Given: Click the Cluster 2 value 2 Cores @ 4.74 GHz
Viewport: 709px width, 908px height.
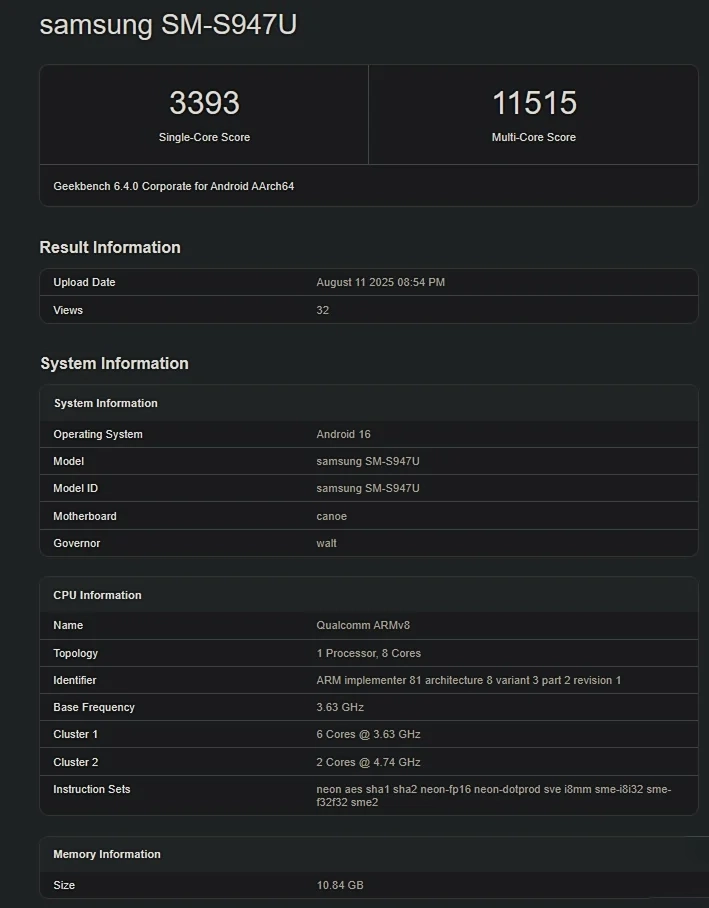Looking at the screenshot, I should 368,762.
